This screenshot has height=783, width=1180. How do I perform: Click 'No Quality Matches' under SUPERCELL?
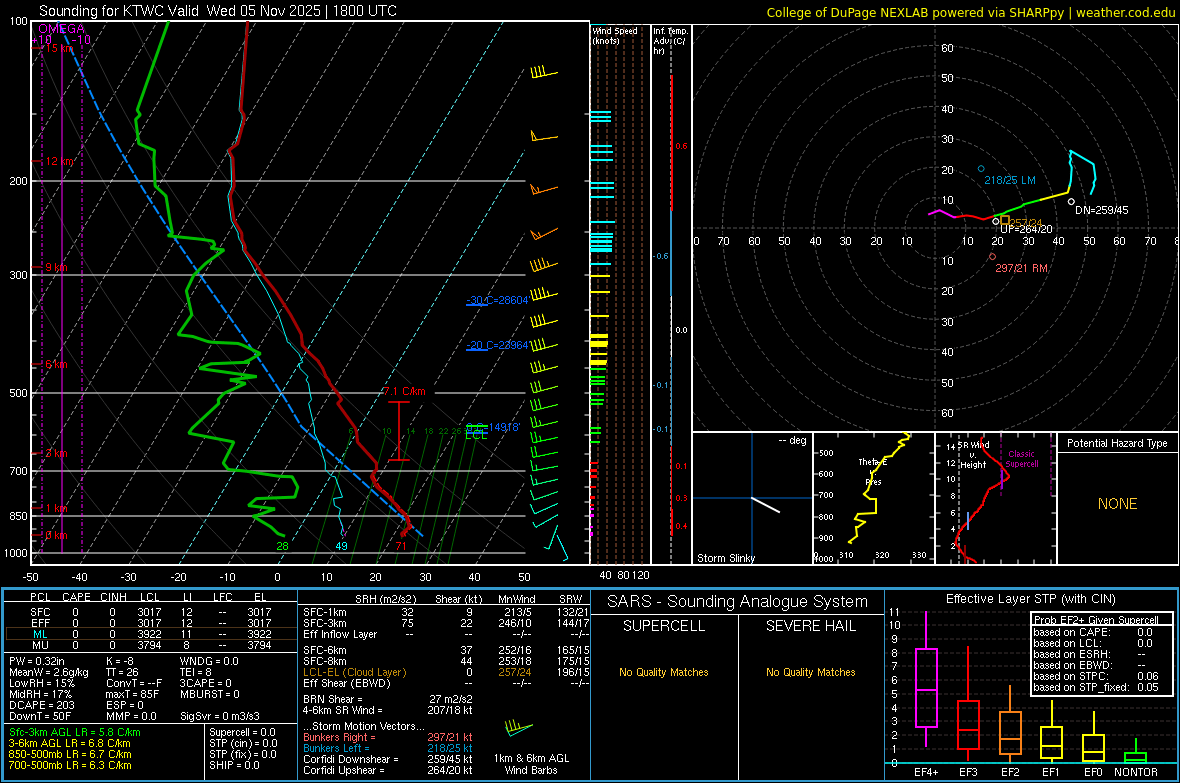pyautogui.click(x=664, y=672)
